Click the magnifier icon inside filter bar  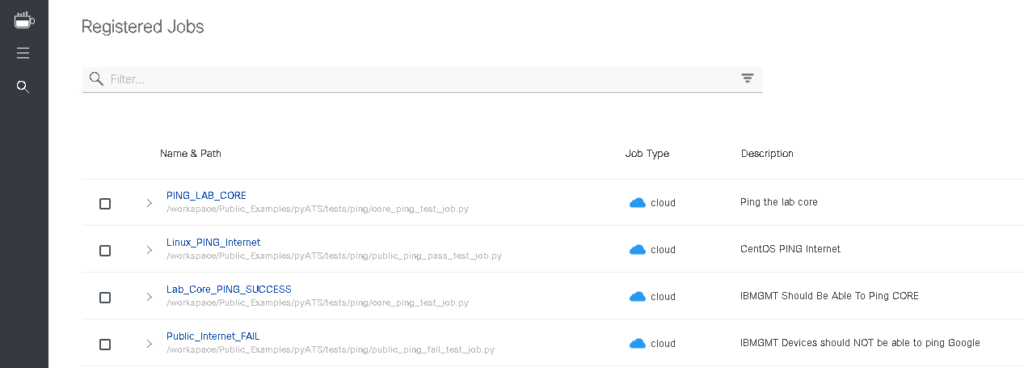(x=97, y=79)
